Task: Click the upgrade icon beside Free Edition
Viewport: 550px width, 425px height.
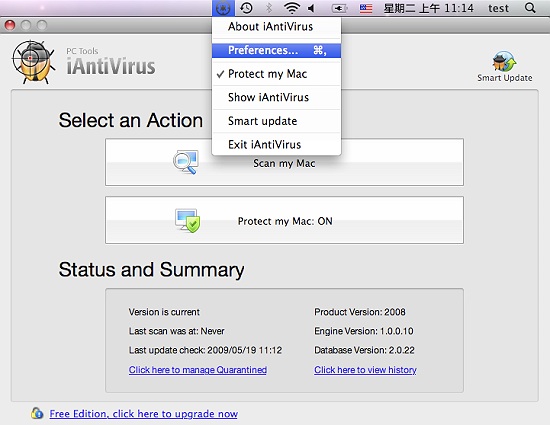Action: click(x=37, y=413)
